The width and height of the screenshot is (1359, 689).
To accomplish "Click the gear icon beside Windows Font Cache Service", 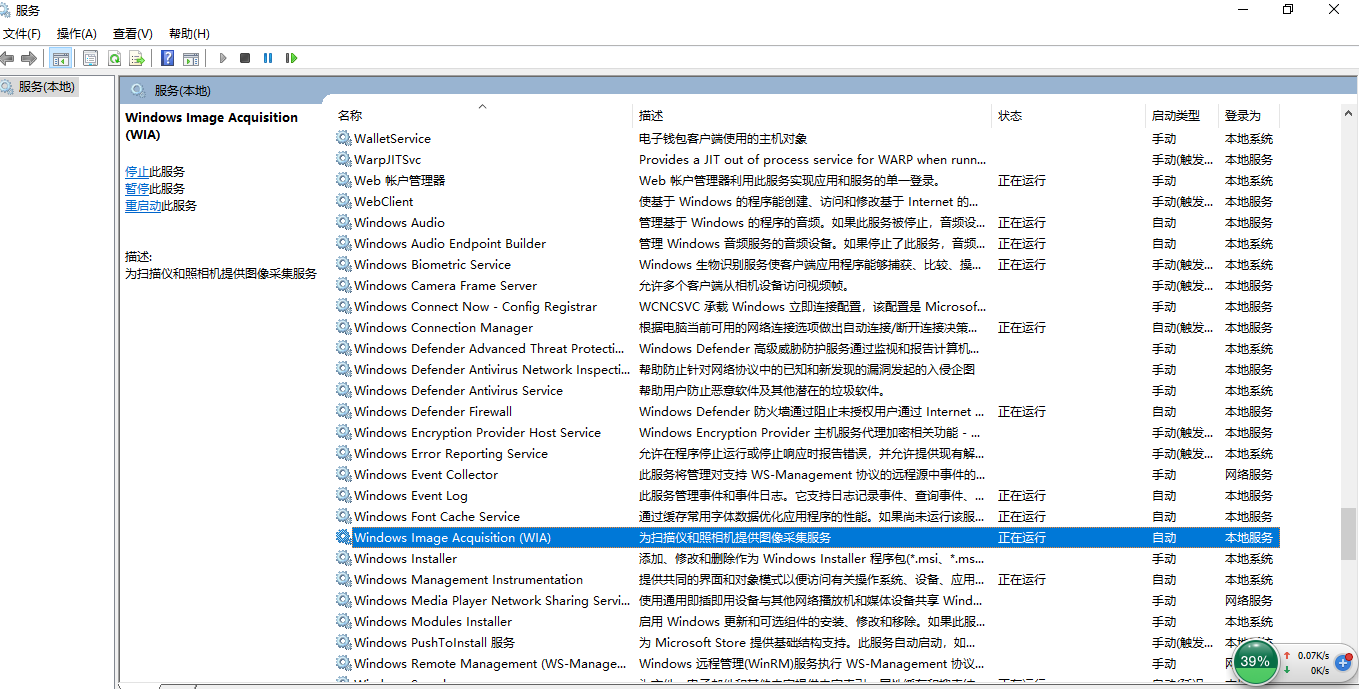I will pos(344,516).
